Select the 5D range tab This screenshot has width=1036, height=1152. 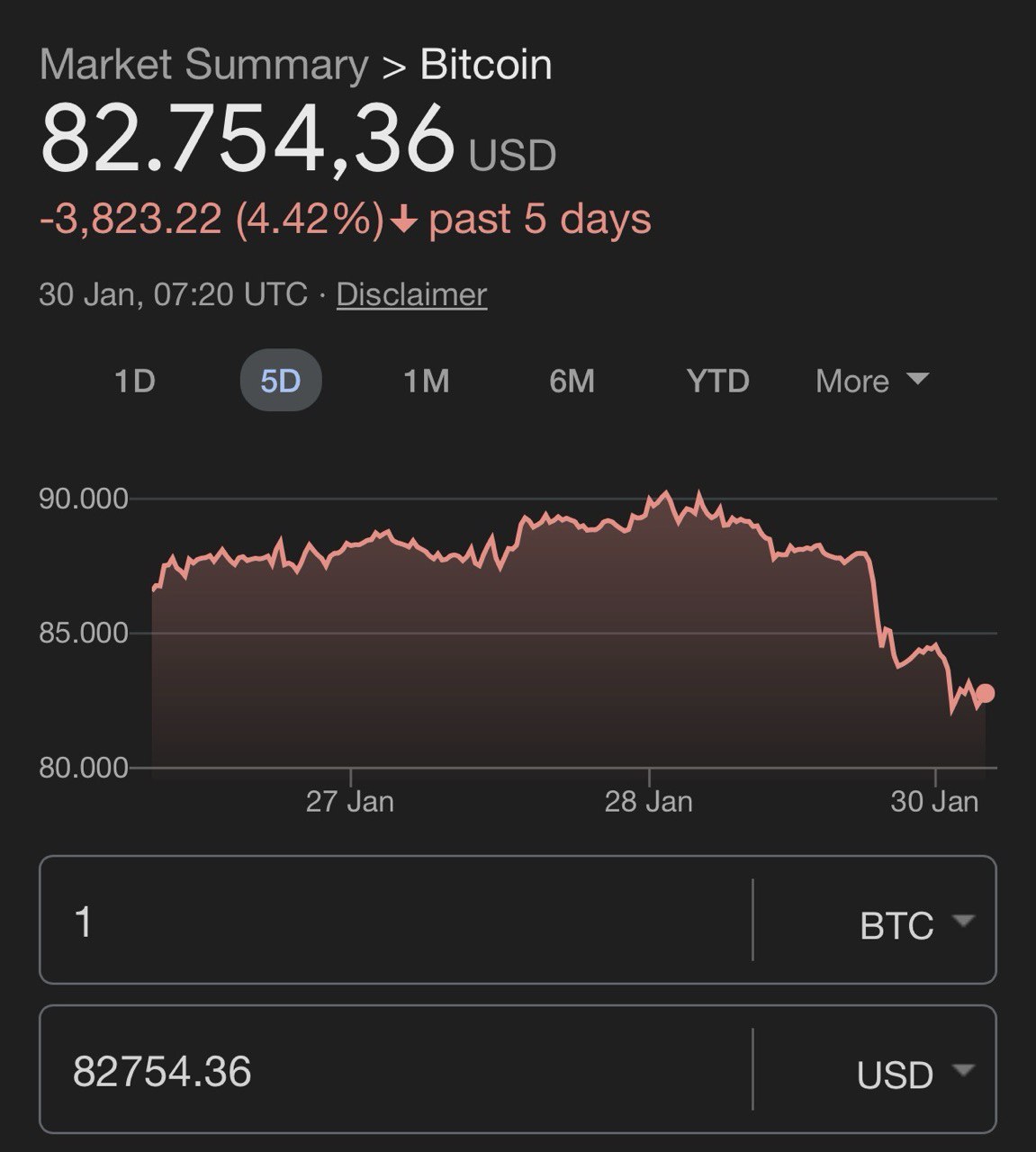pos(280,381)
